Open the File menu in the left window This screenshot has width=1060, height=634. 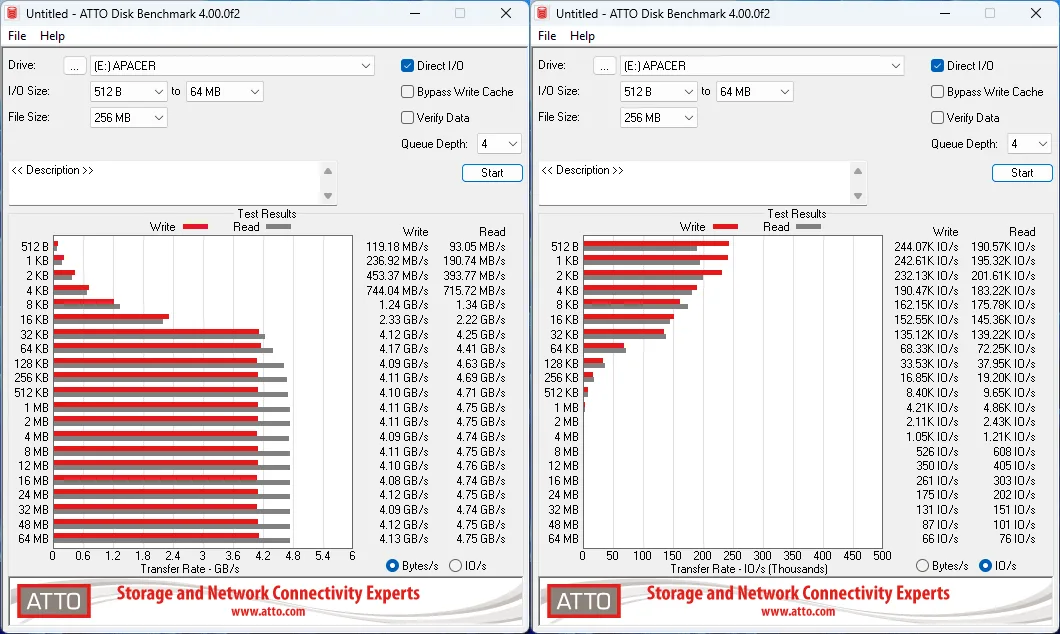click(17, 36)
